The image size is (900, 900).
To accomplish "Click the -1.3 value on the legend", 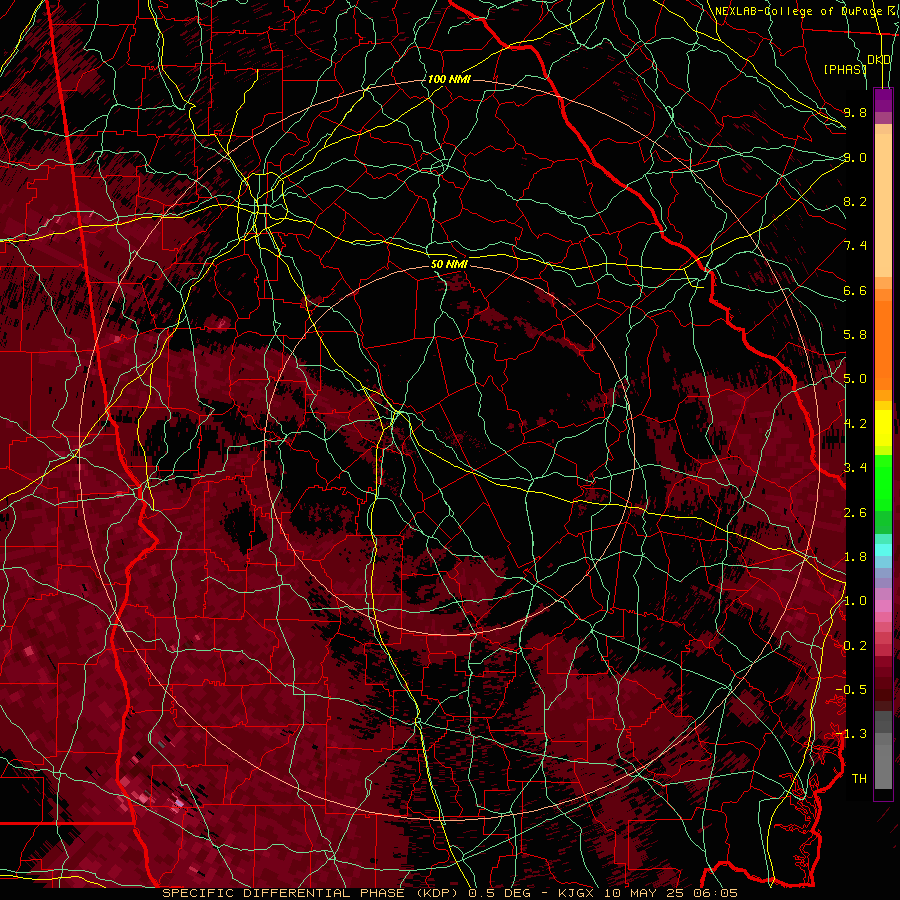I will click(851, 734).
